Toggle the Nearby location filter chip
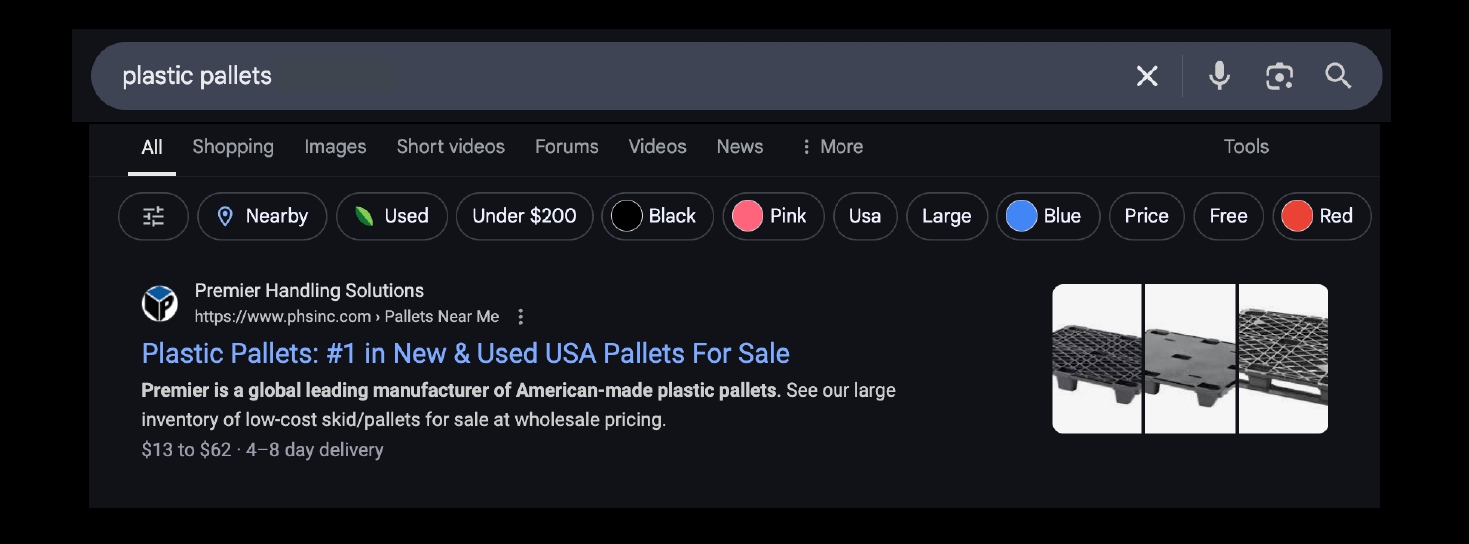 pyautogui.click(x=262, y=216)
